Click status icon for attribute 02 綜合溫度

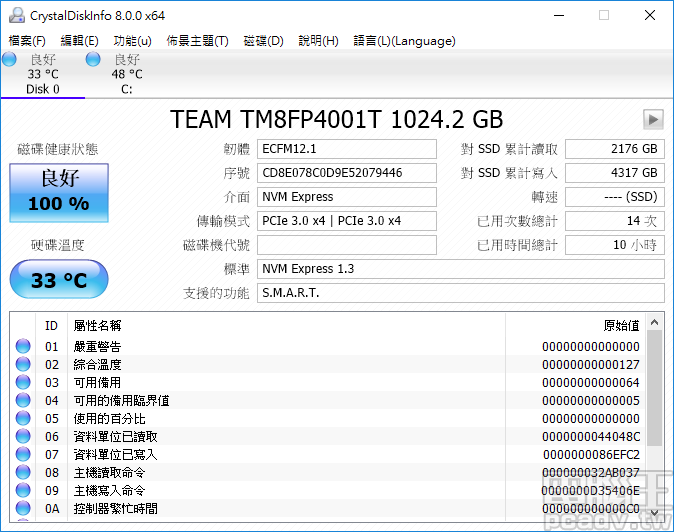tap(23, 364)
